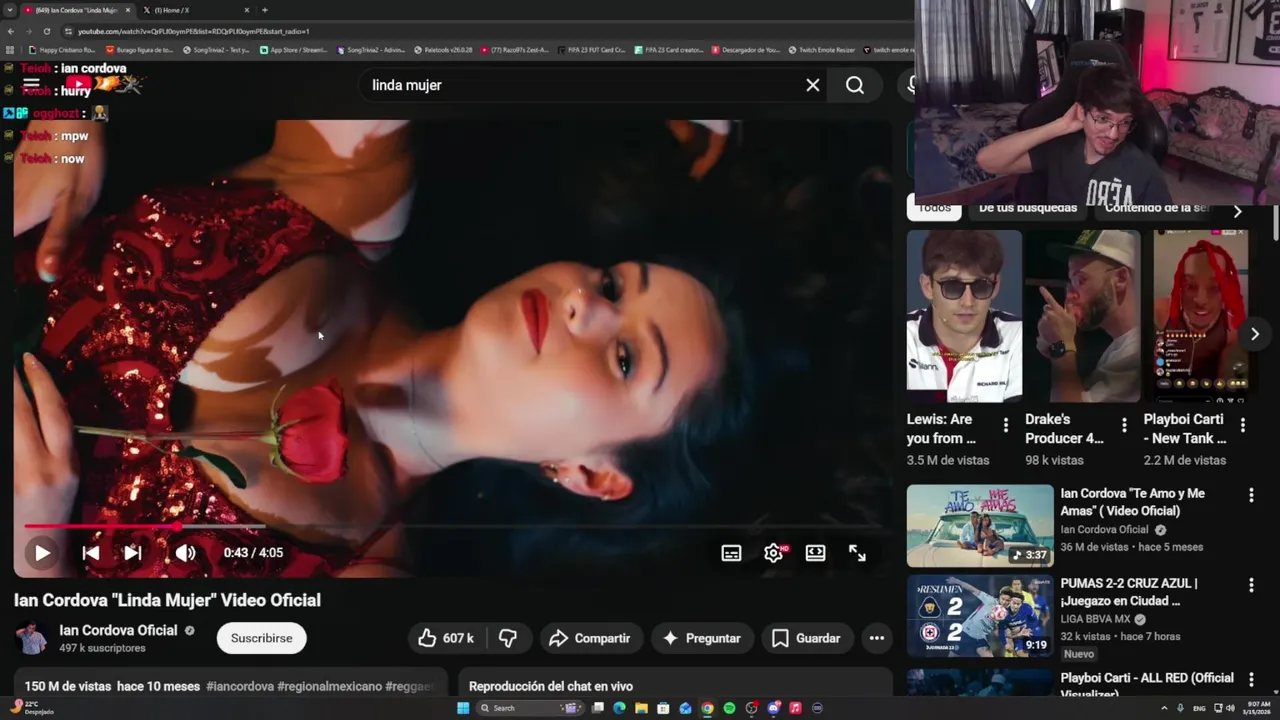
Task: Open the YouTube hamburger guide menu
Action: pos(31,85)
